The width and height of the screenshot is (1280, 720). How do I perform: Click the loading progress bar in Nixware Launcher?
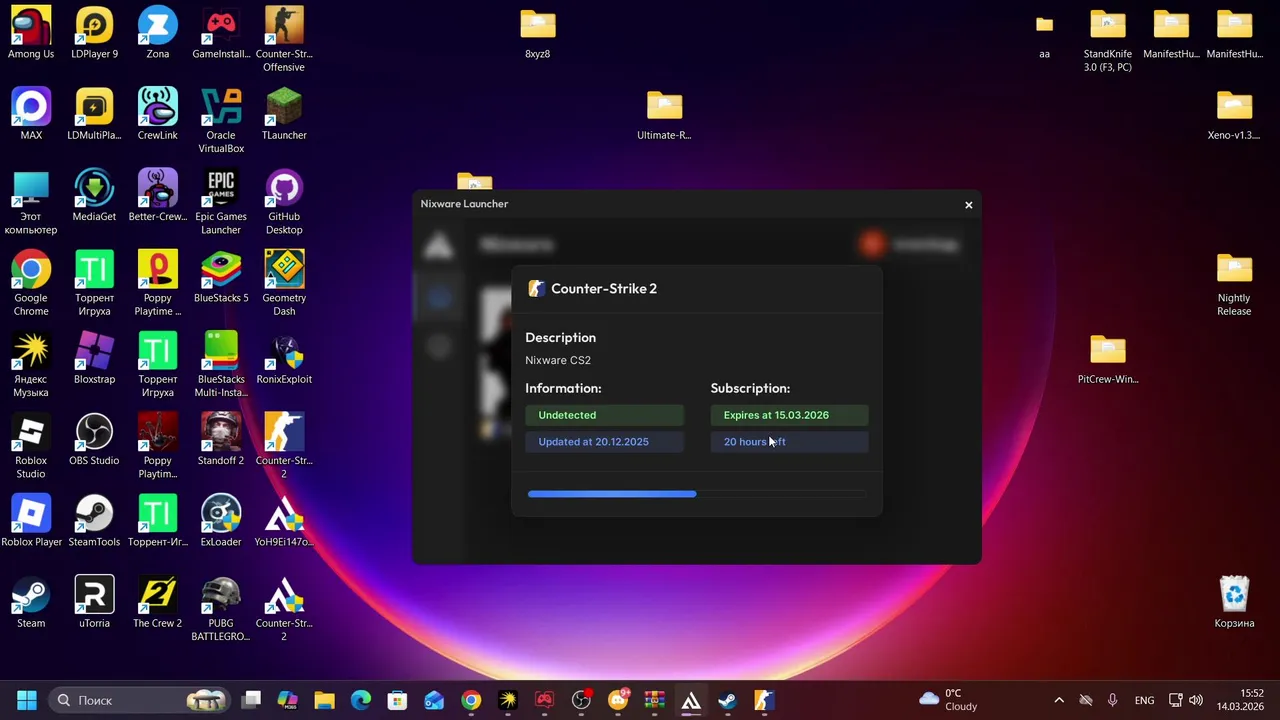(696, 494)
